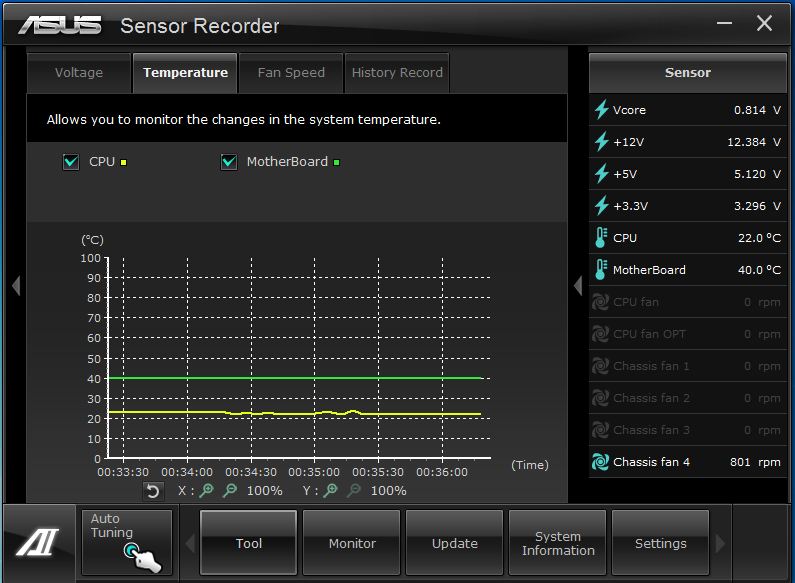The height and width of the screenshot is (583, 795).
Task: Click the Chassis fan 1 icon
Action: coord(601,366)
